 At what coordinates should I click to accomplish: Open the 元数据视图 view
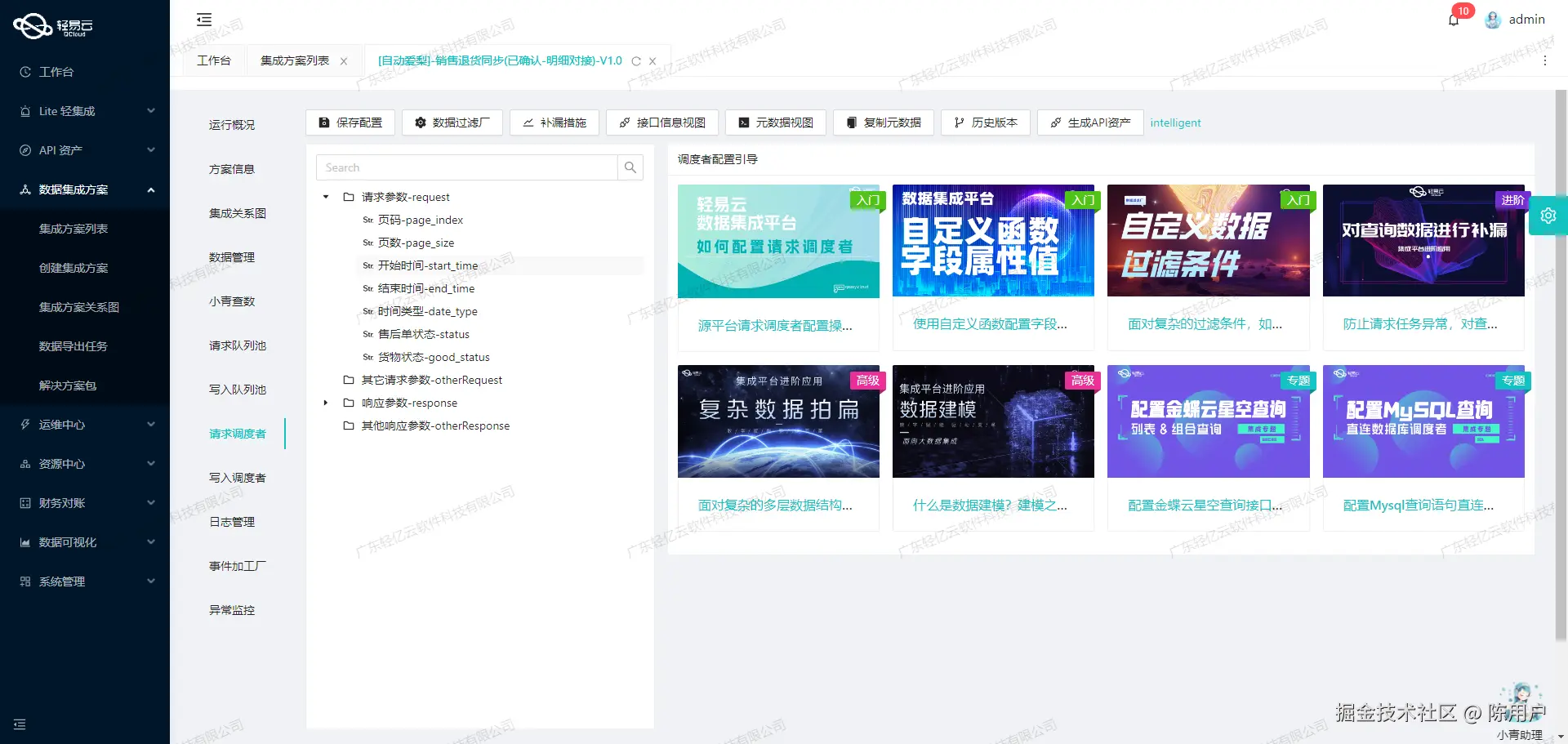point(744,123)
